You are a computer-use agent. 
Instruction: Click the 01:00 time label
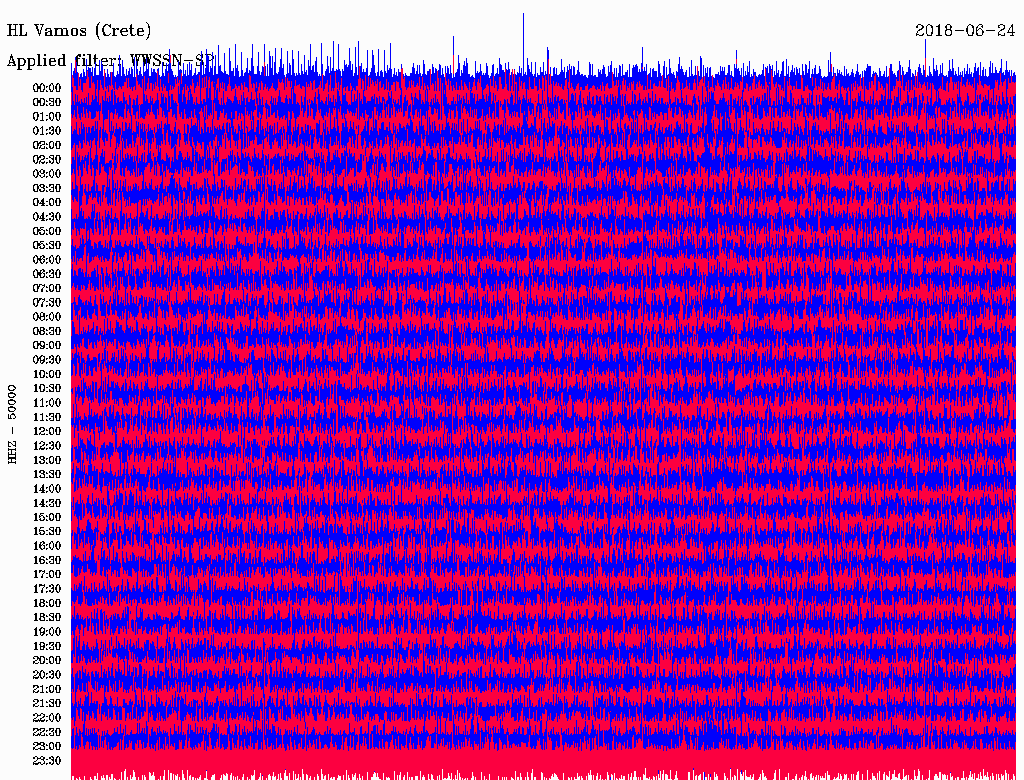pyautogui.click(x=47, y=117)
